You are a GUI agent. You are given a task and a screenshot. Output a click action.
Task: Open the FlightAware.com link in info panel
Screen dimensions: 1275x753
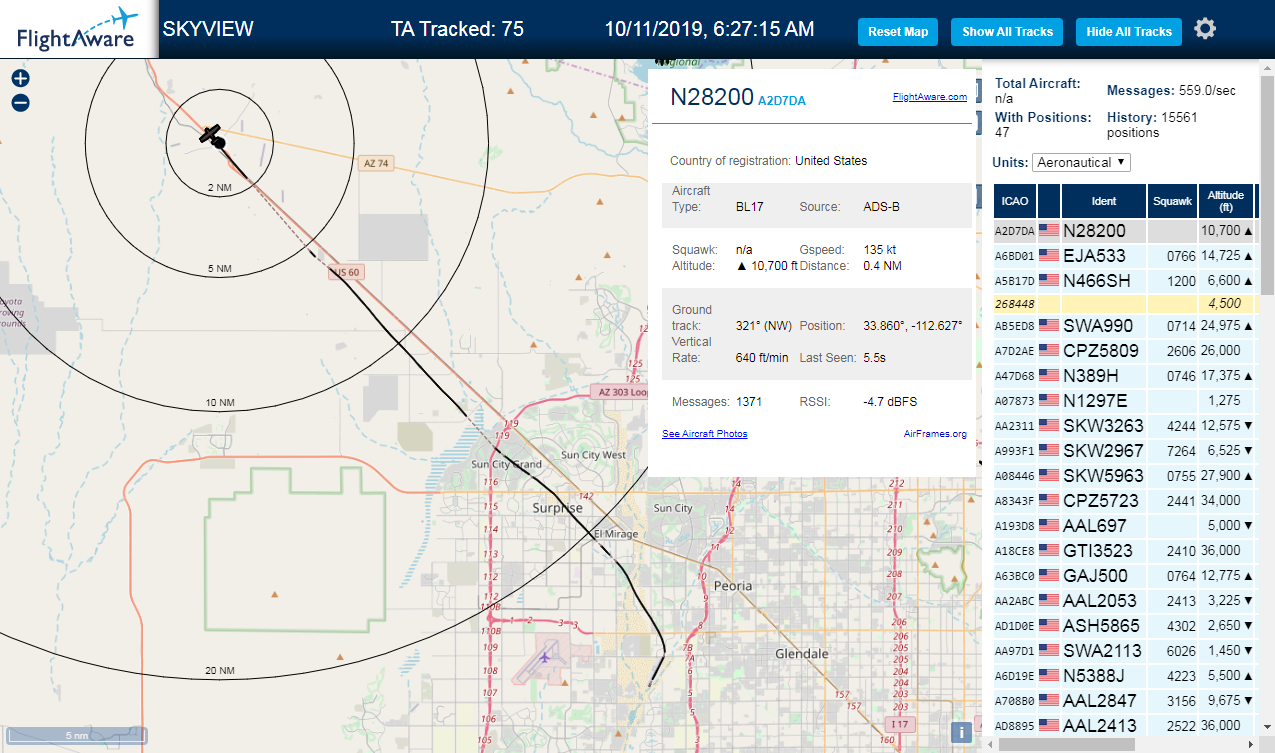click(x=930, y=97)
